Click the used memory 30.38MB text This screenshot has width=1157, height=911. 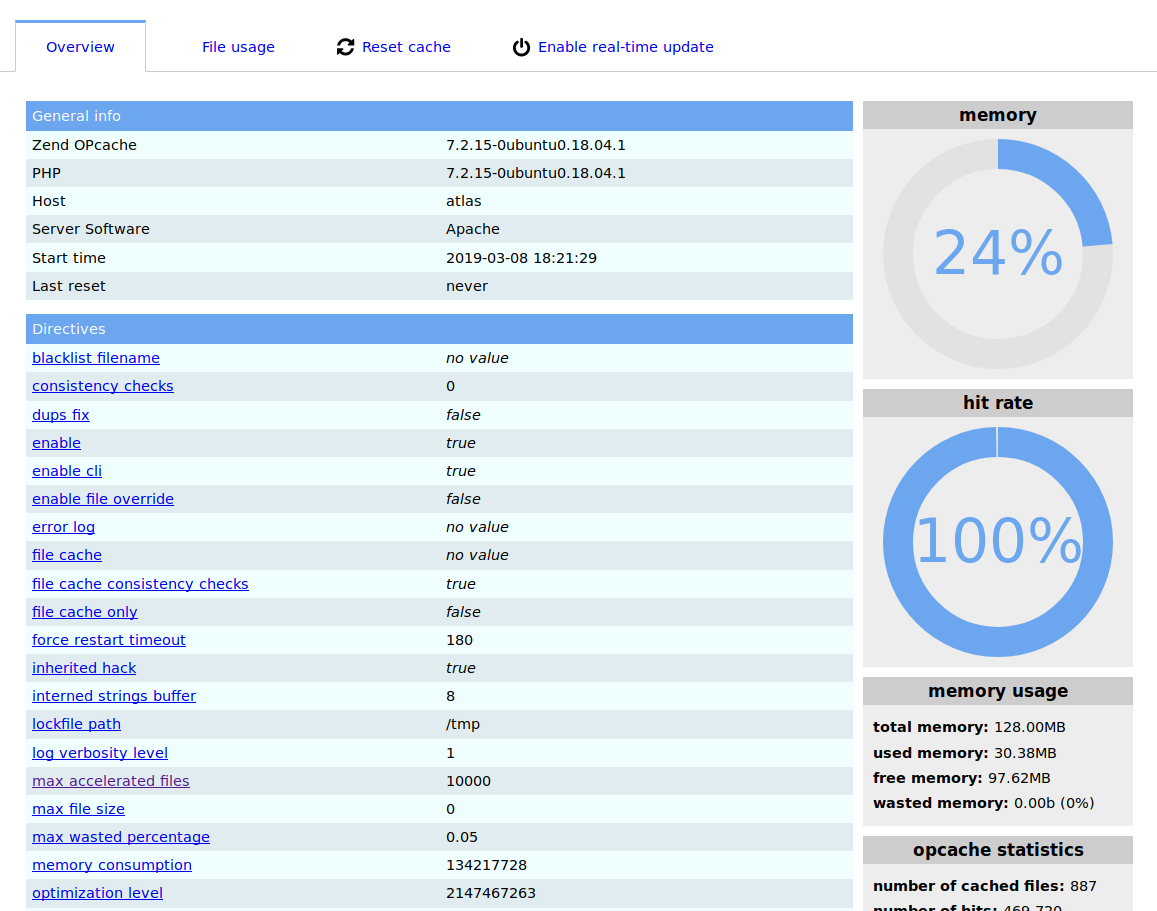click(x=964, y=753)
